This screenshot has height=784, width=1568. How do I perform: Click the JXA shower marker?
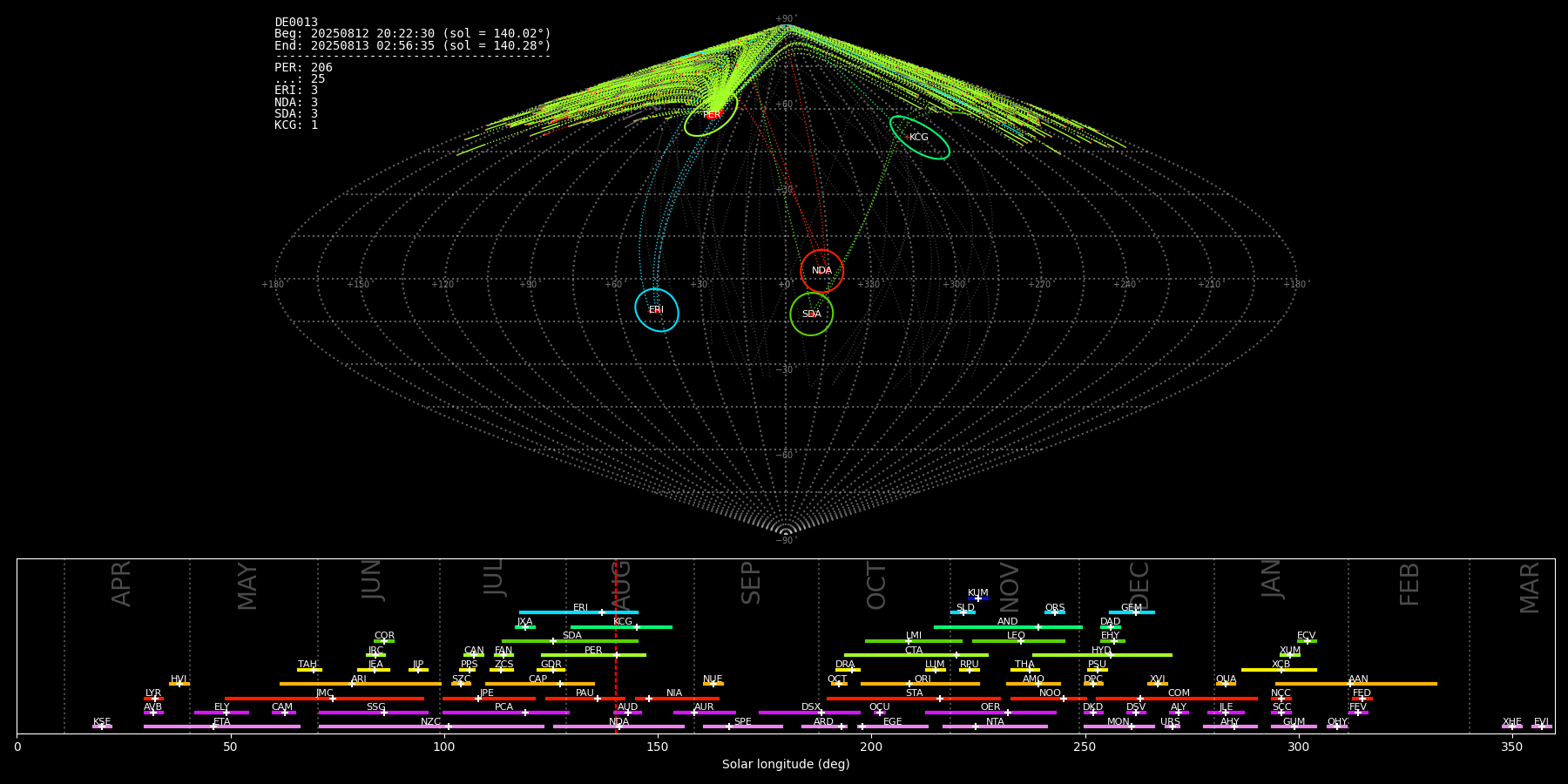[x=524, y=625]
